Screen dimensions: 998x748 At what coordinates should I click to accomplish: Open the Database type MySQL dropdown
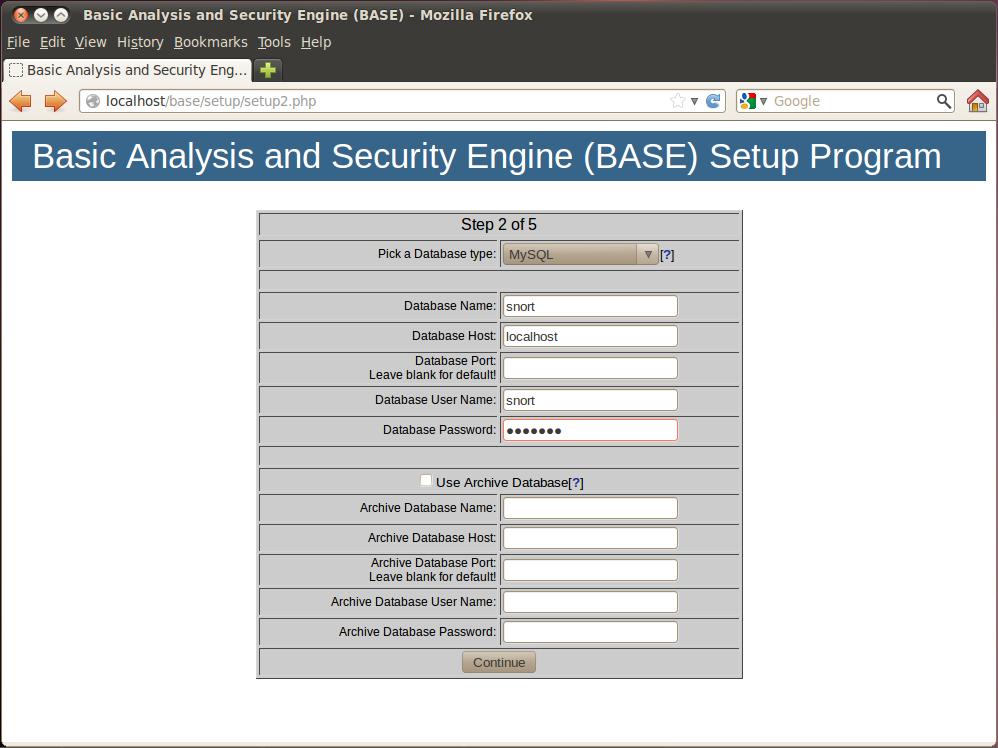pos(580,255)
